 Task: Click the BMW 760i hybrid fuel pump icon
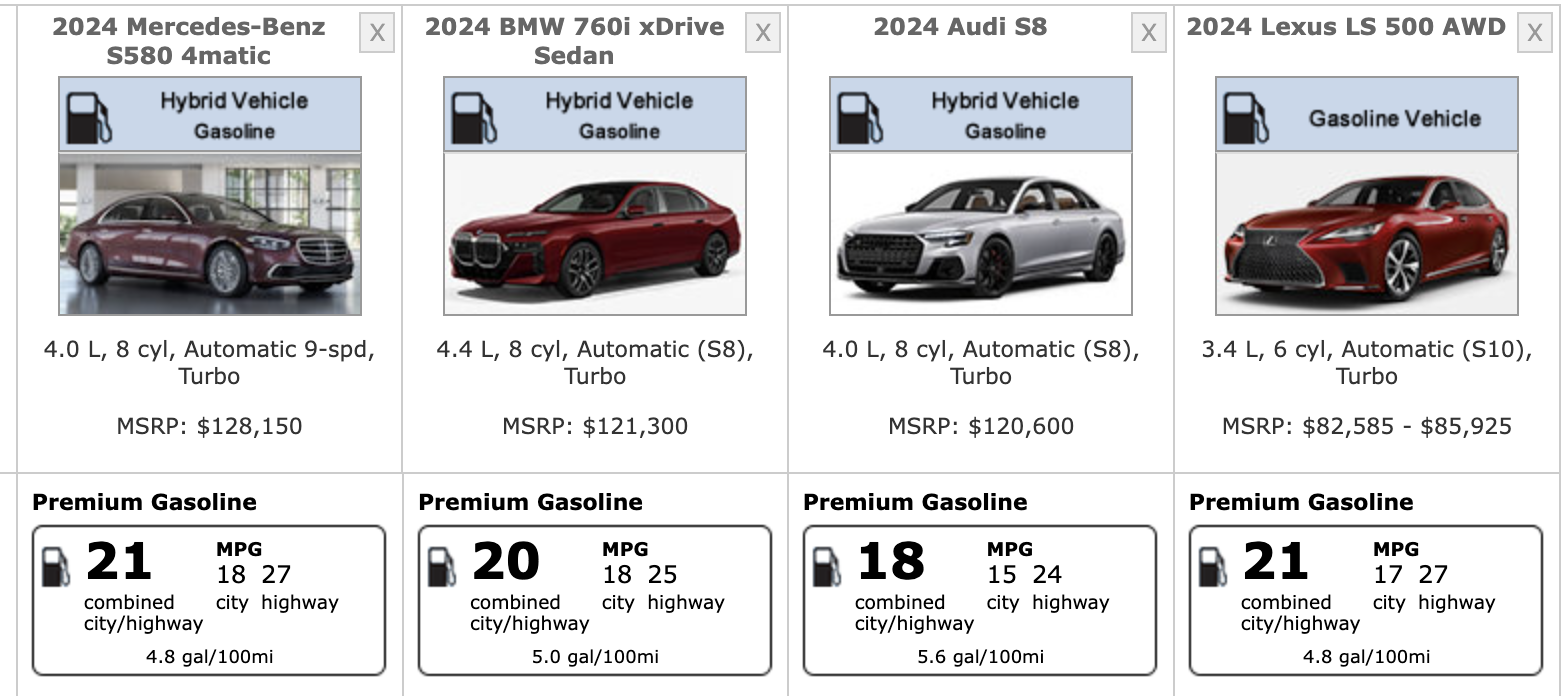473,116
